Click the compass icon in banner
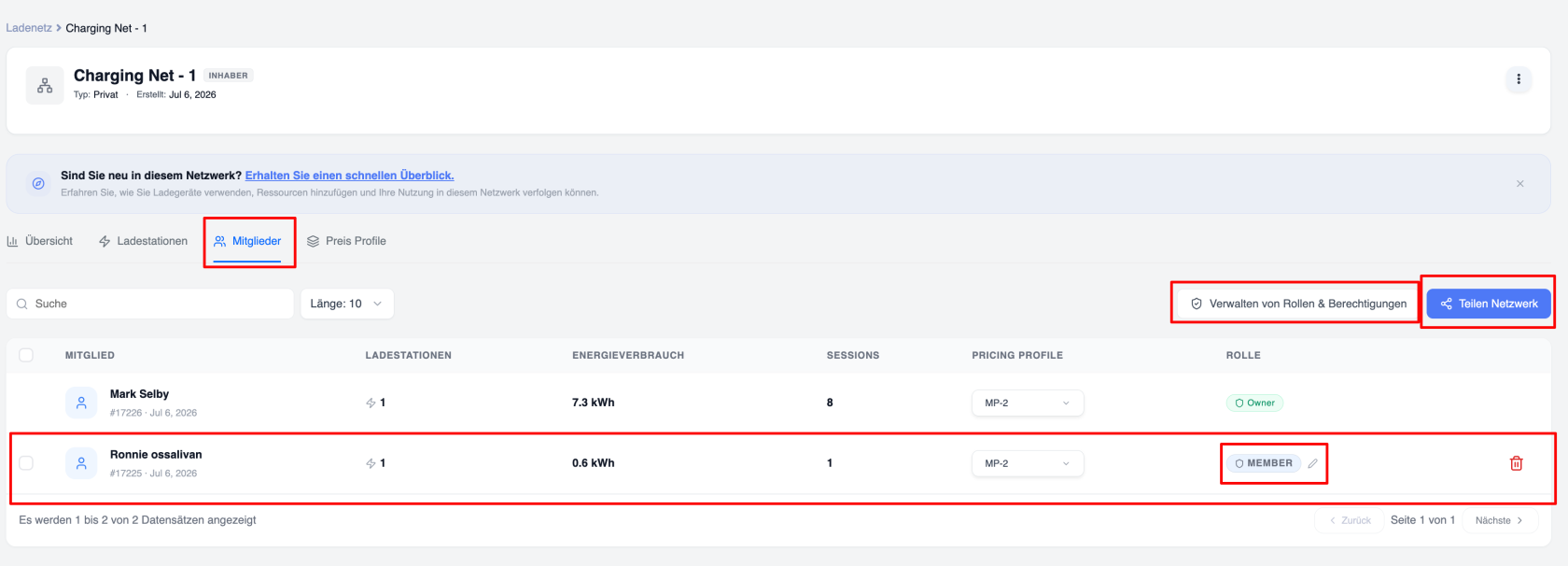The height and width of the screenshot is (566, 1568). click(38, 183)
